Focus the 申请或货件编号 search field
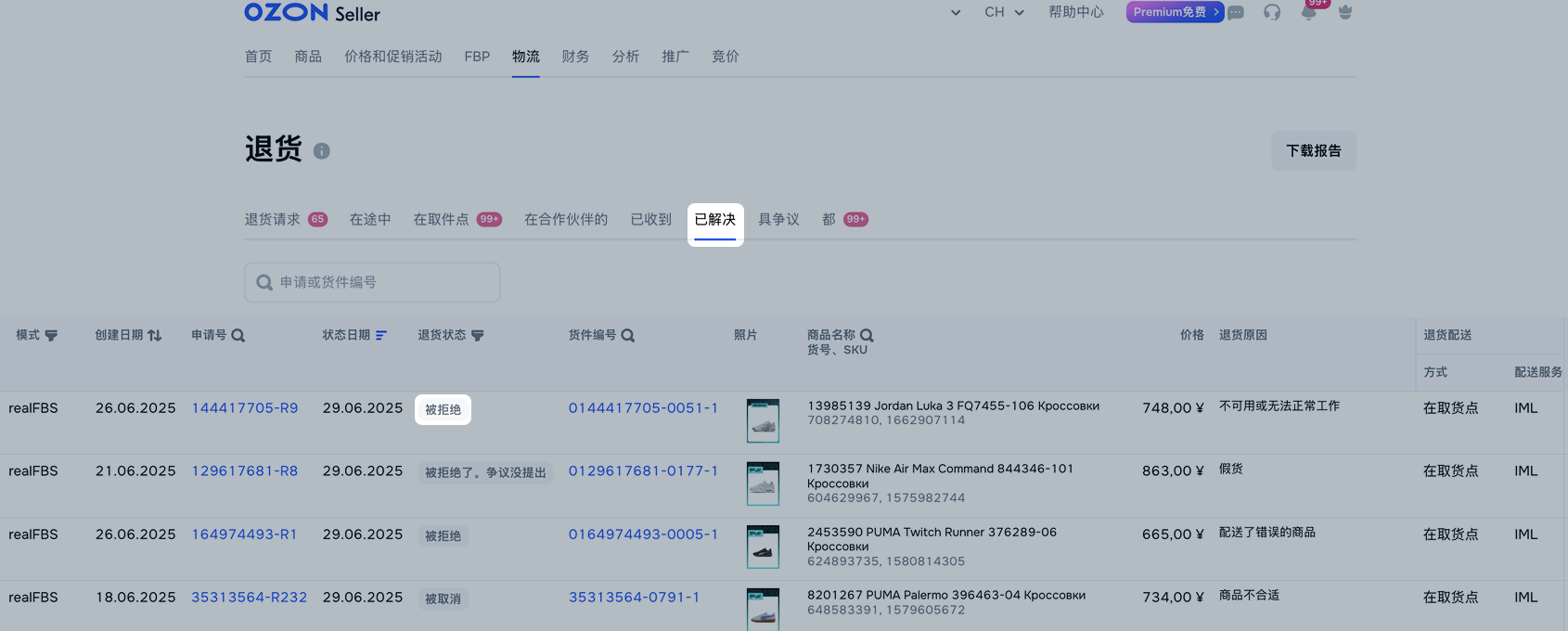This screenshot has height=631, width=1568. pos(372,282)
